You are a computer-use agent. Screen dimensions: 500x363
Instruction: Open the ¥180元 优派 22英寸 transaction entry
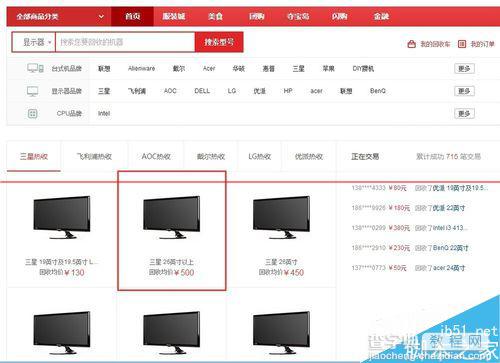tap(408, 208)
